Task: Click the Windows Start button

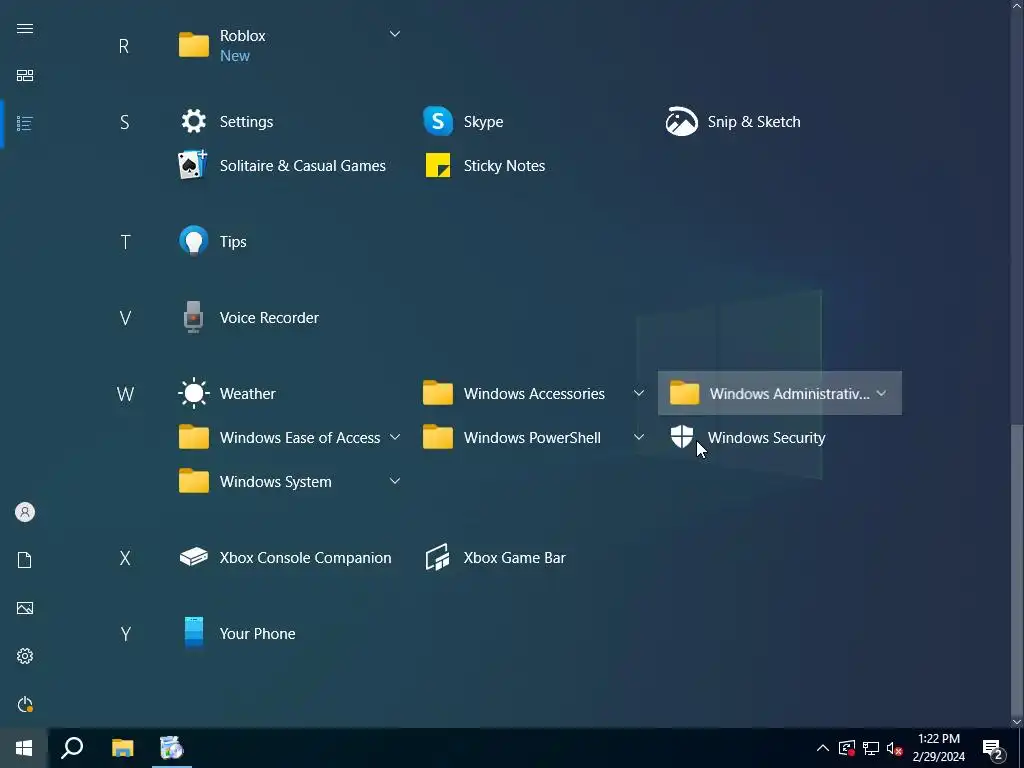Action: (24, 748)
